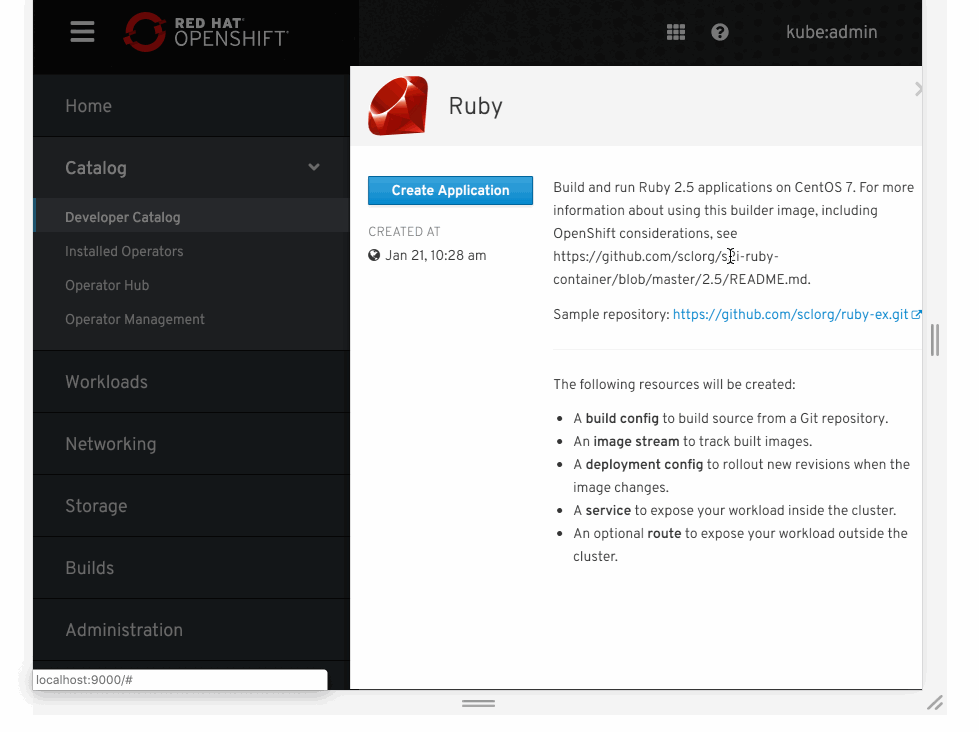
Task: Click the vertical resize handle on right edge
Action: pyautogui.click(x=935, y=340)
